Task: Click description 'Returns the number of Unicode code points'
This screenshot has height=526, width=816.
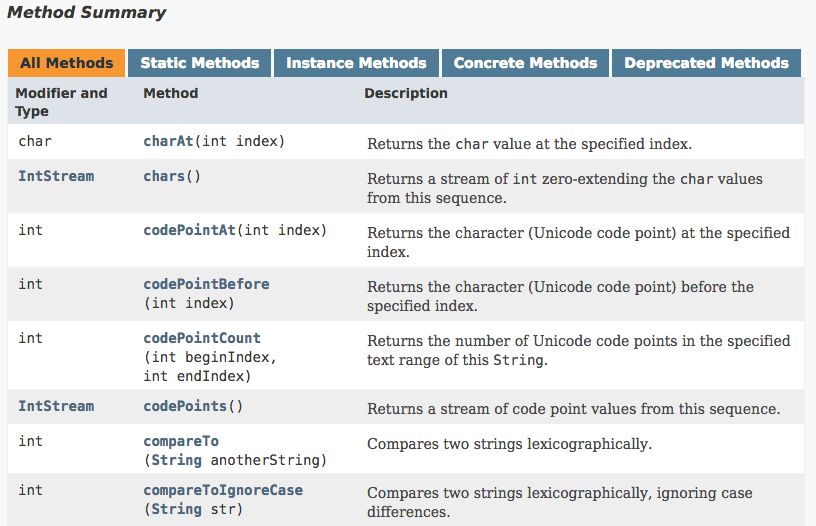Action: [x=579, y=350]
